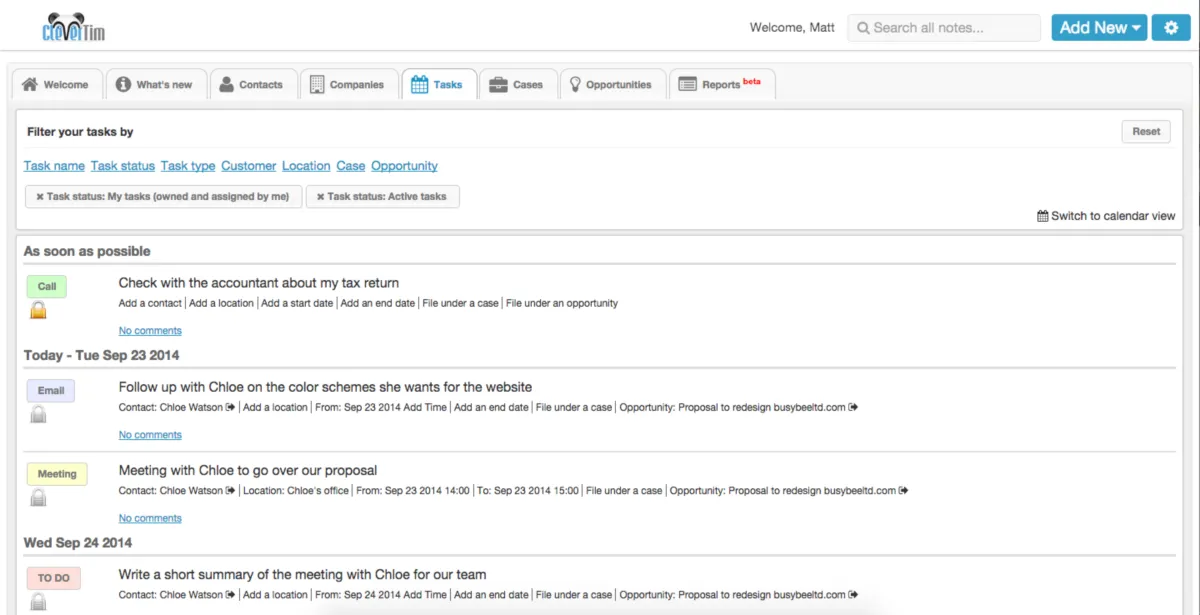1200x615 pixels.
Task: Remove the My tasks filter chip
Action: pos(40,197)
